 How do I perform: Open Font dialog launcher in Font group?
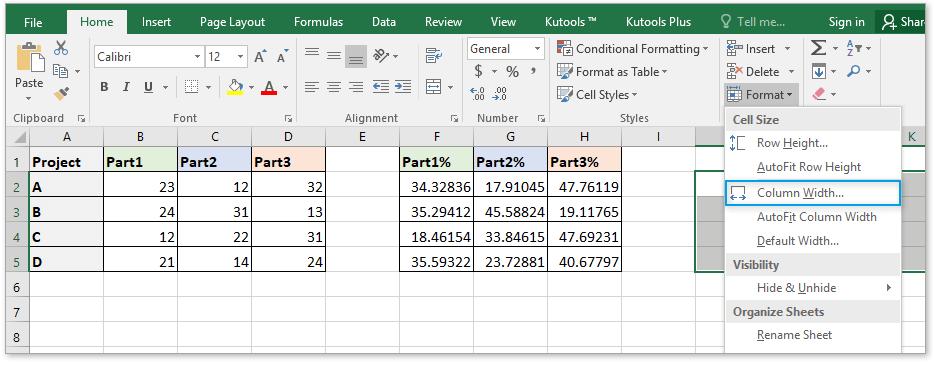(288, 118)
